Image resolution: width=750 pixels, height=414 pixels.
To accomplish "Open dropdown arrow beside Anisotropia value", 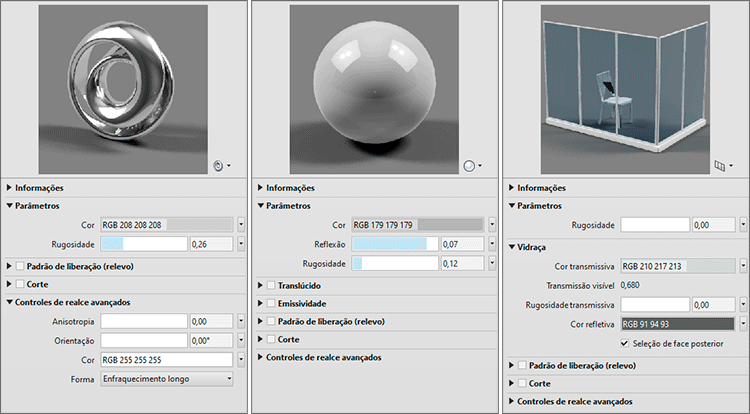I will click(243, 321).
